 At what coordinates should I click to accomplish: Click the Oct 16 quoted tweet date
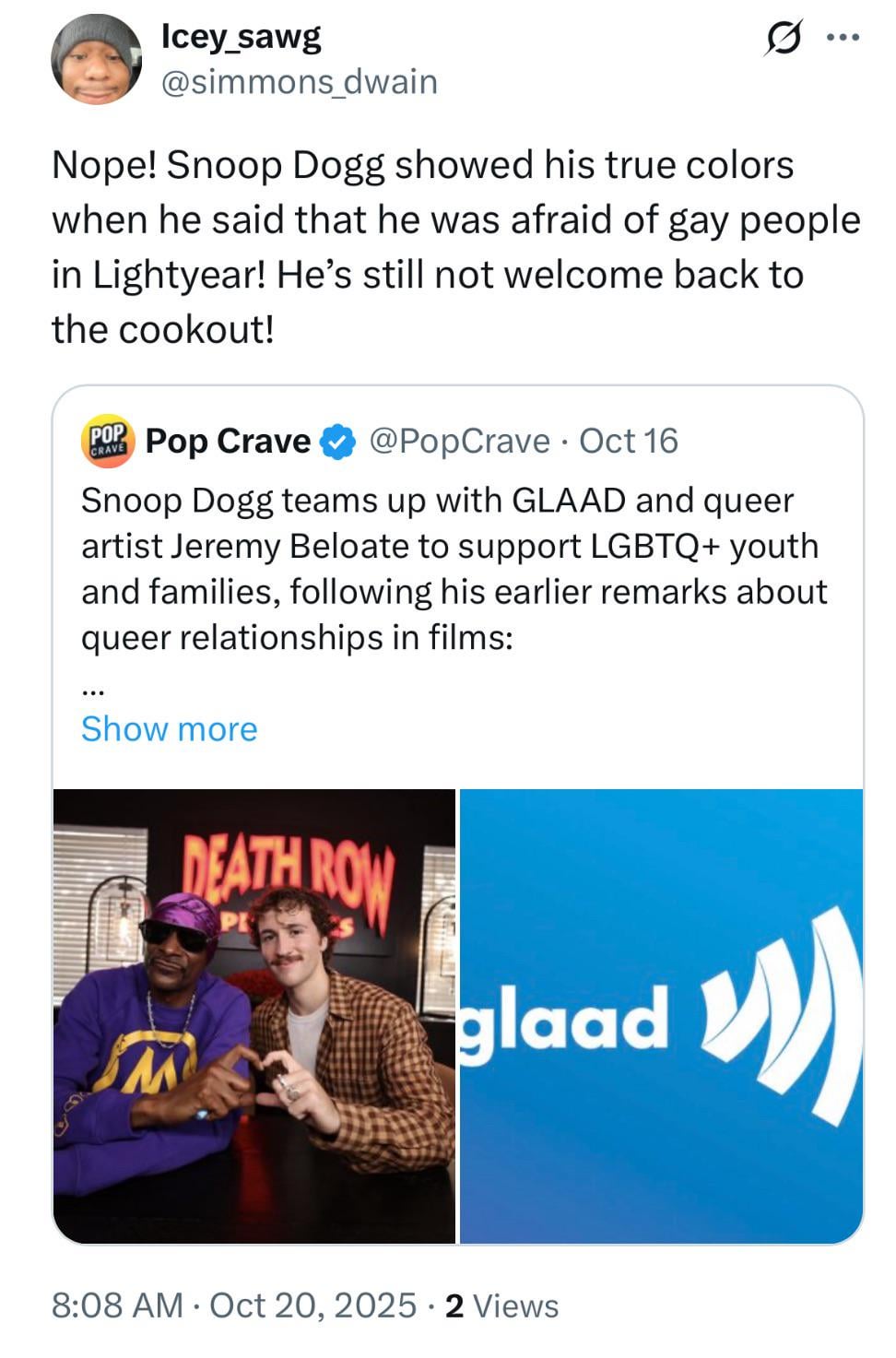[x=629, y=441]
